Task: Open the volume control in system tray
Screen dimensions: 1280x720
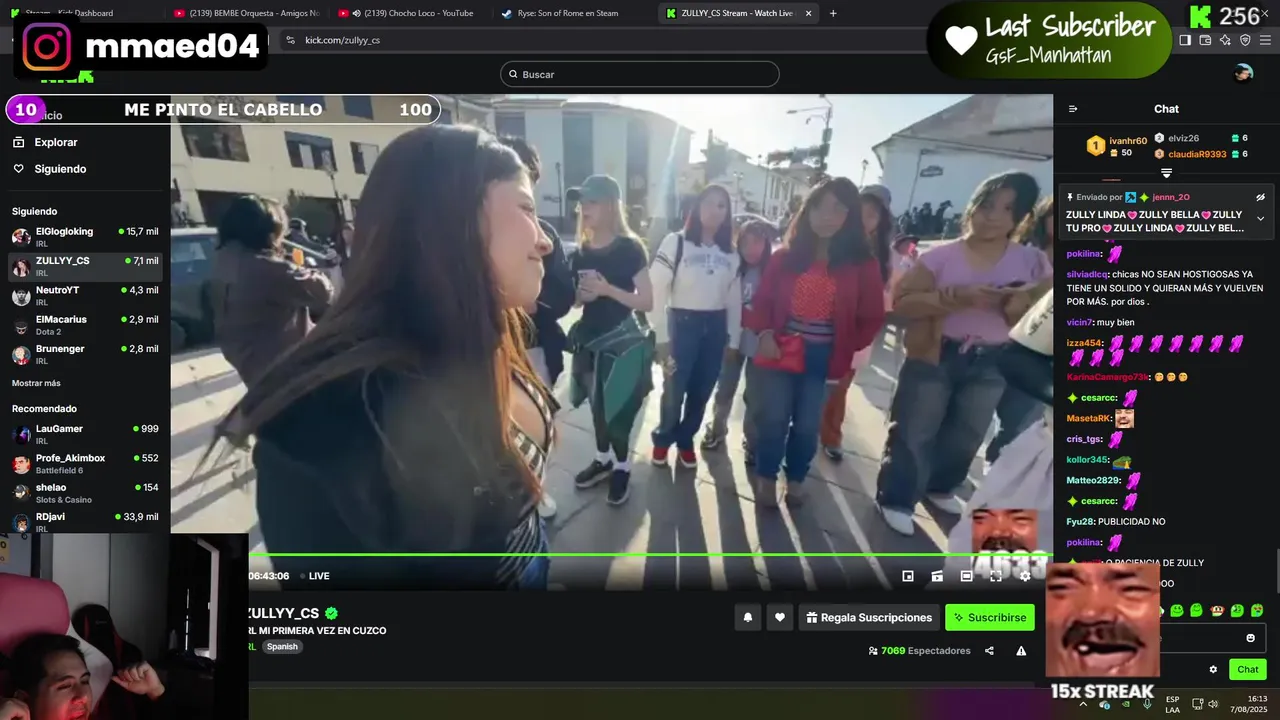Action: coord(1213,704)
